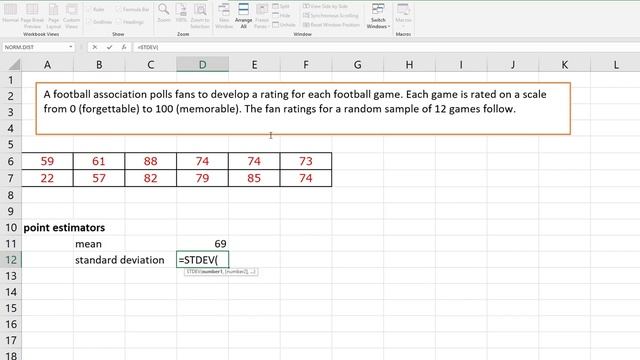The image size is (640, 360).
Task: Click cell A6 with value 59
Action: click(x=47, y=161)
